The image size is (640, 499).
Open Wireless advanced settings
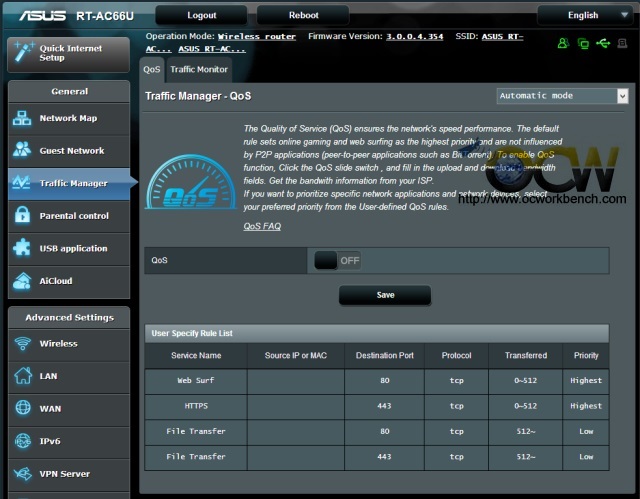pyautogui.click(x=69, y=344)
